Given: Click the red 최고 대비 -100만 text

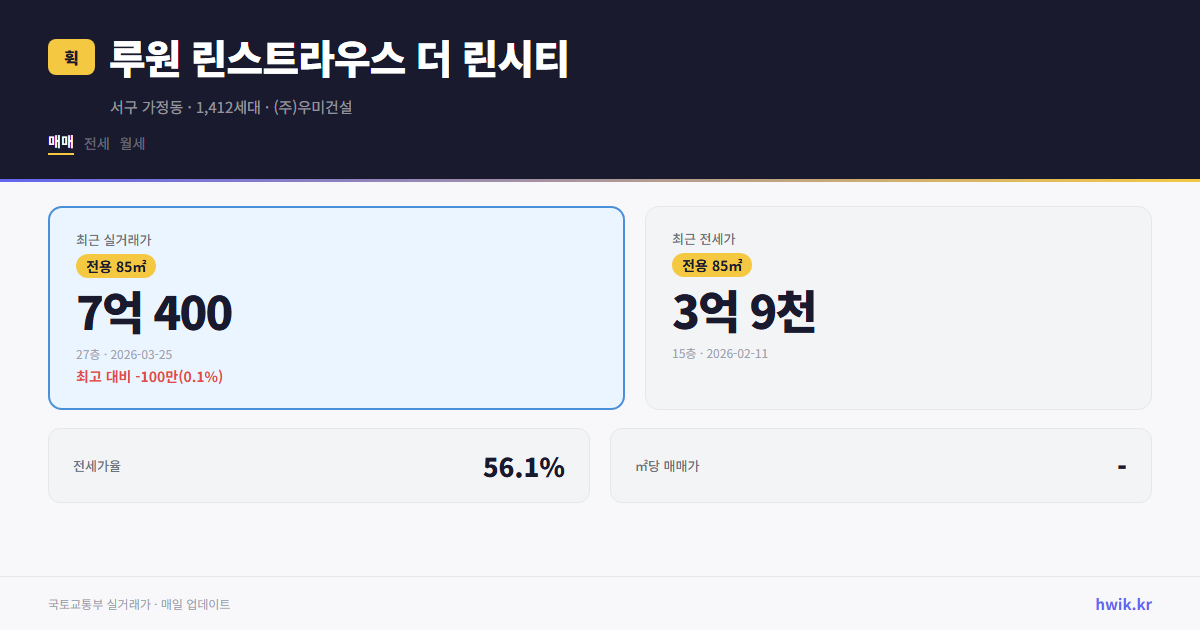Looking at the screenshot, I should click(148, 376).
